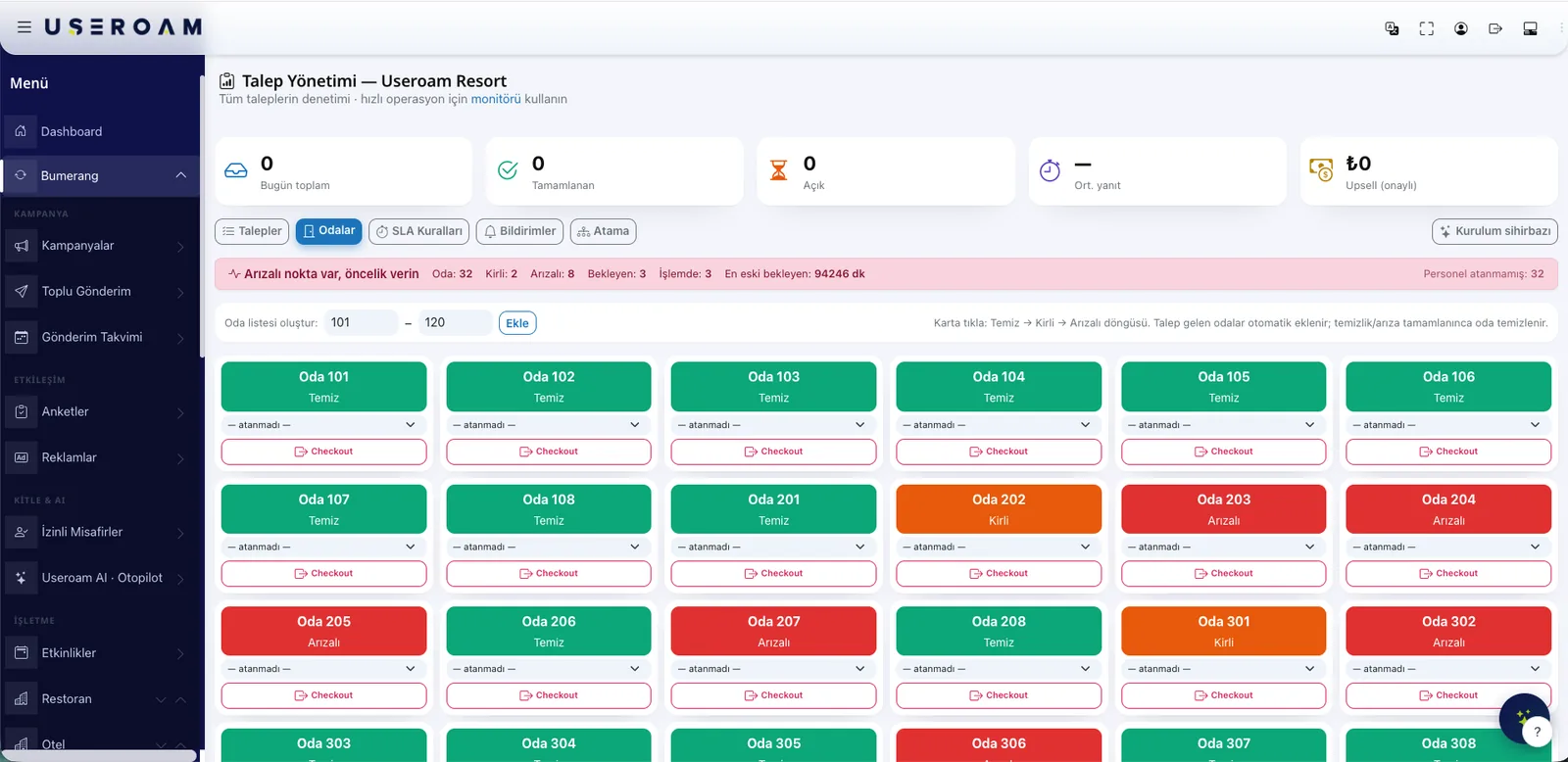
Task: Click the Dashboard home icon in the sidebar
Action: (x=21, y=131)
